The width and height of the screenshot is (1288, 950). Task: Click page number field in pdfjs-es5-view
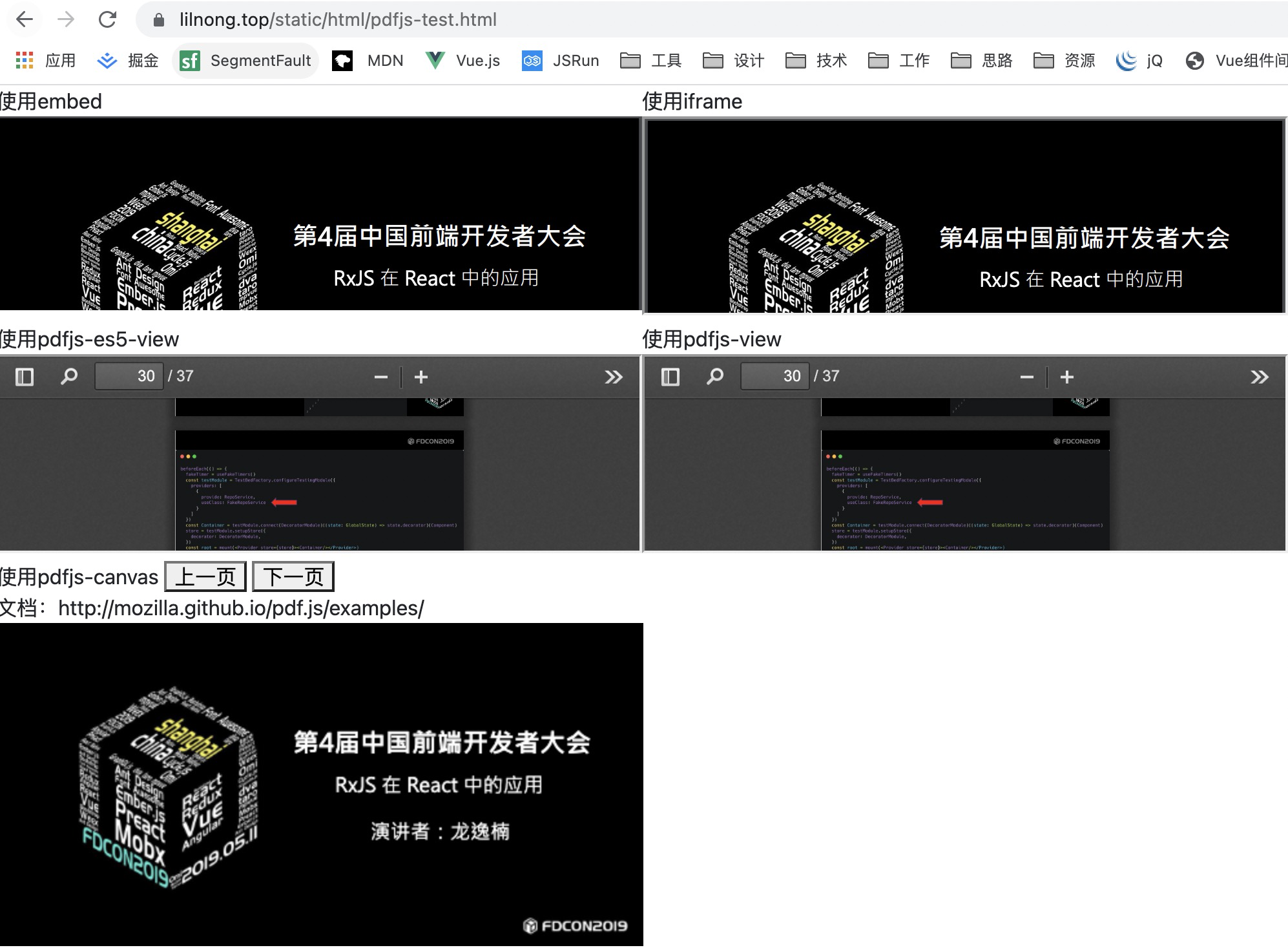pyautogui.click(x=129, y=376)
